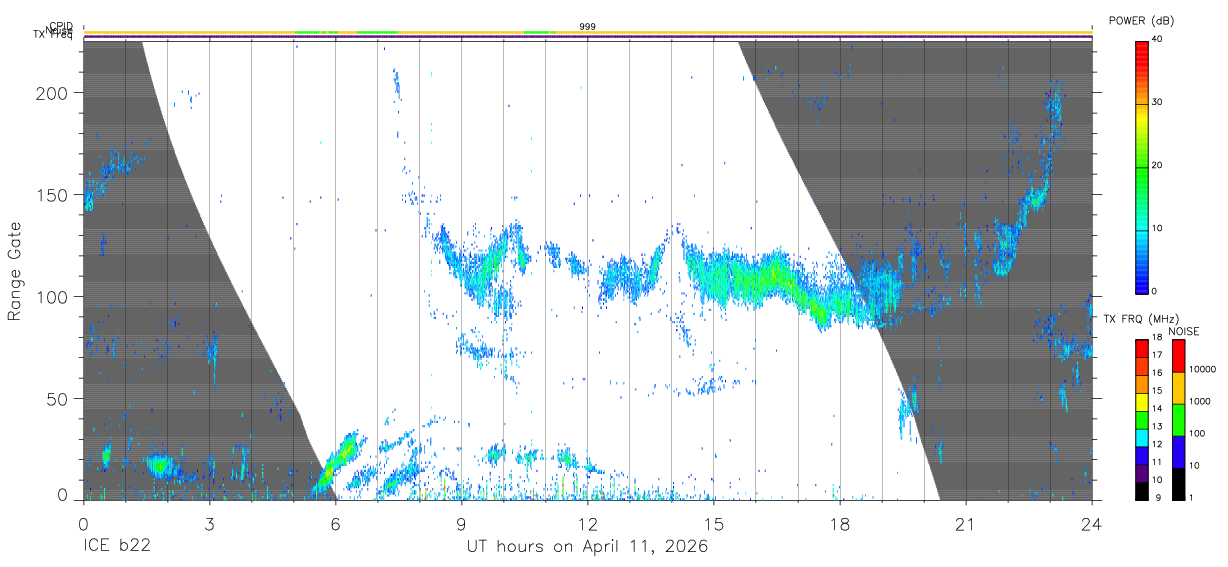Pick the red NOISE swatch above 10000
This screenshot has width=1228, height=567.
pos(1178,356)
